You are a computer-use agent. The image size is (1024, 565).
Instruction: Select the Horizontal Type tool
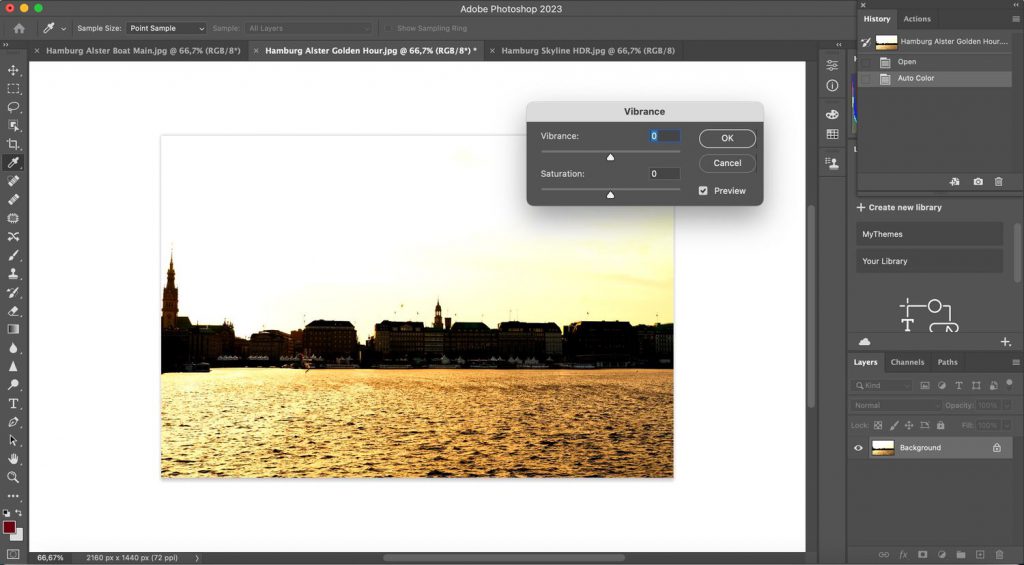pos(13,404)
